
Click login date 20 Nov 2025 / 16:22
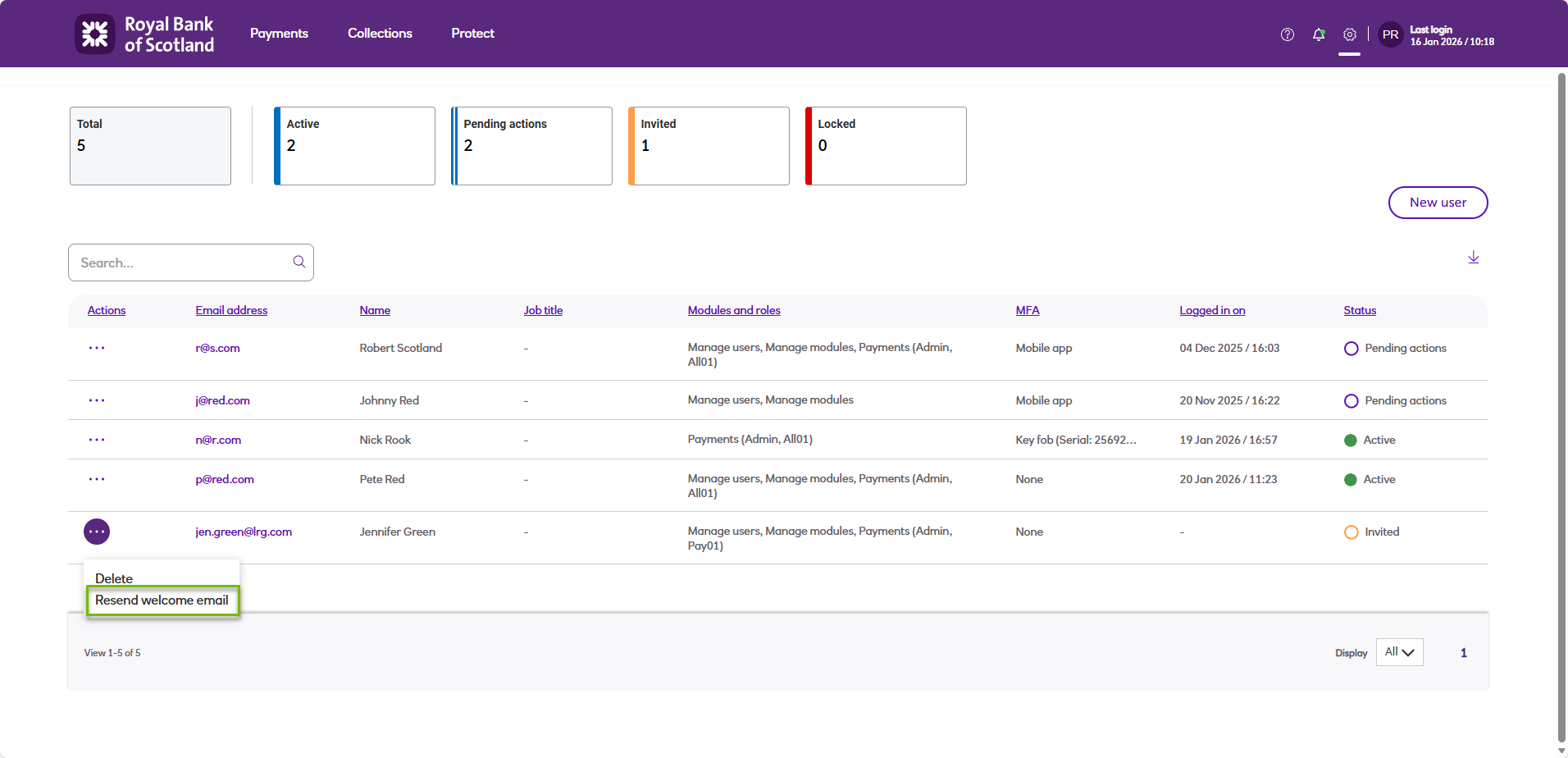(1229, 400)
